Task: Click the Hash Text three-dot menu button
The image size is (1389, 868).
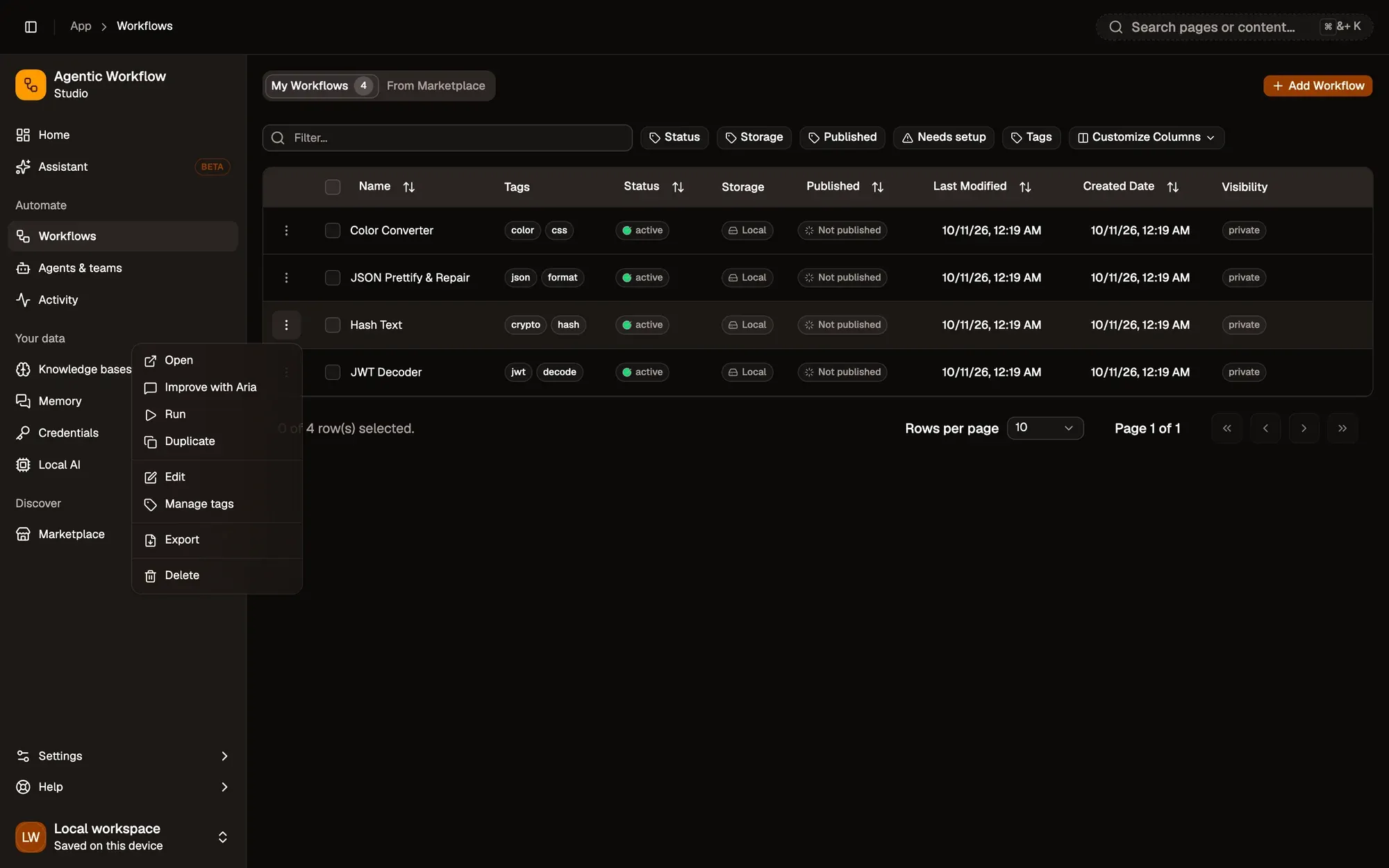Action: [x=286, y=325]
